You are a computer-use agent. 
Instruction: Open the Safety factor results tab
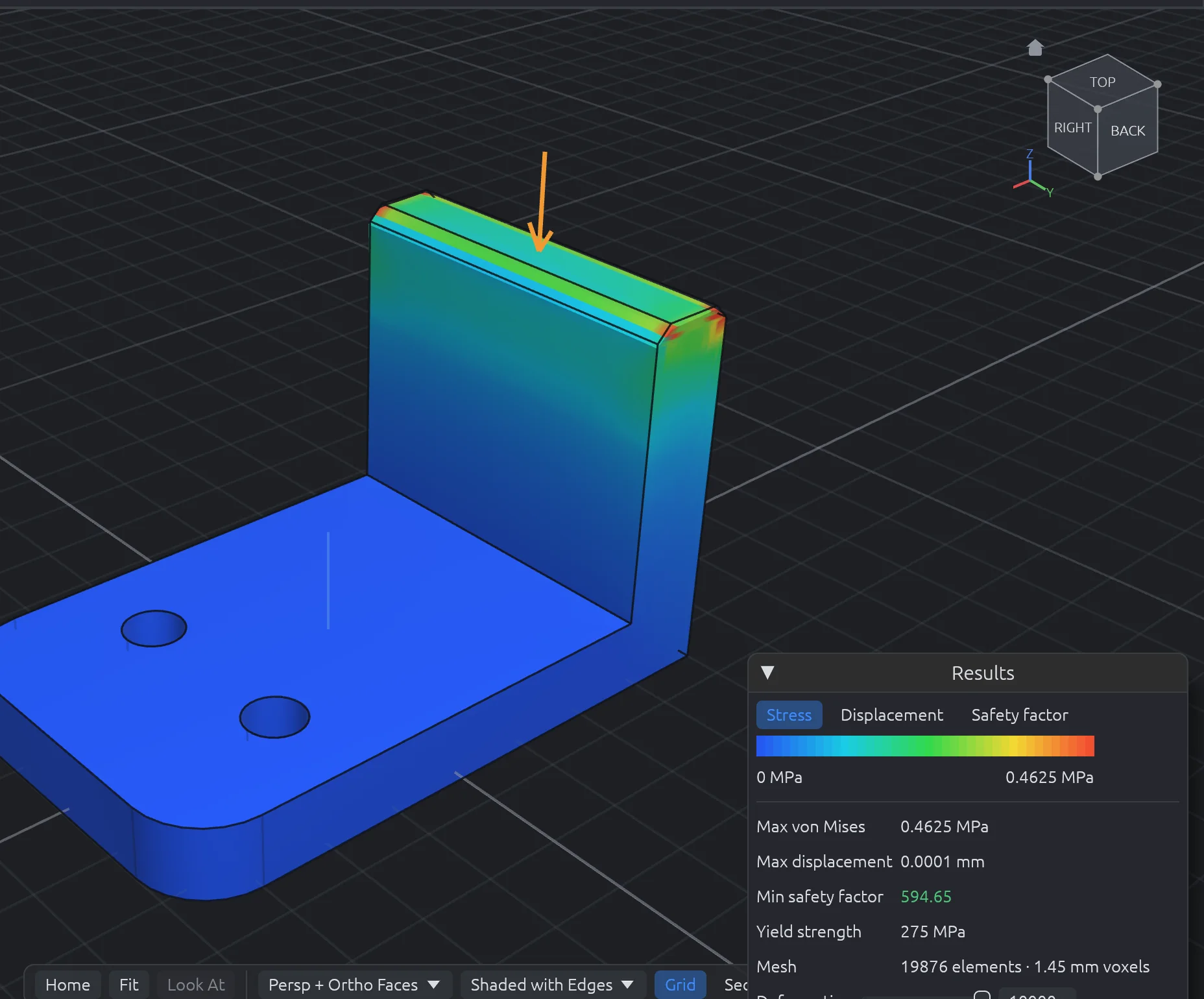coord(1019,715)
